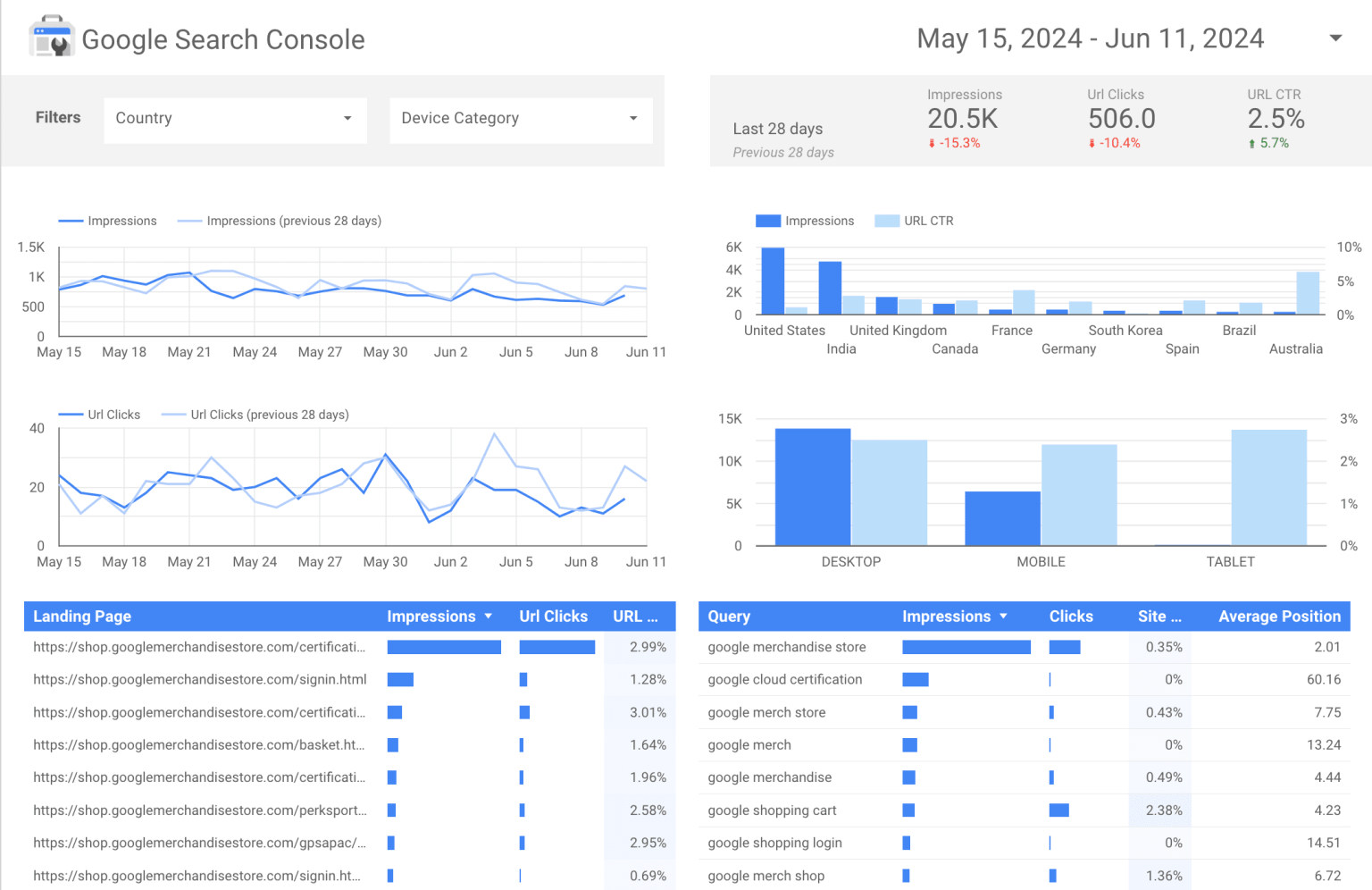1372x890 pixels.
Task: Click the DESKTOP impressions bar
Action: 812,485
